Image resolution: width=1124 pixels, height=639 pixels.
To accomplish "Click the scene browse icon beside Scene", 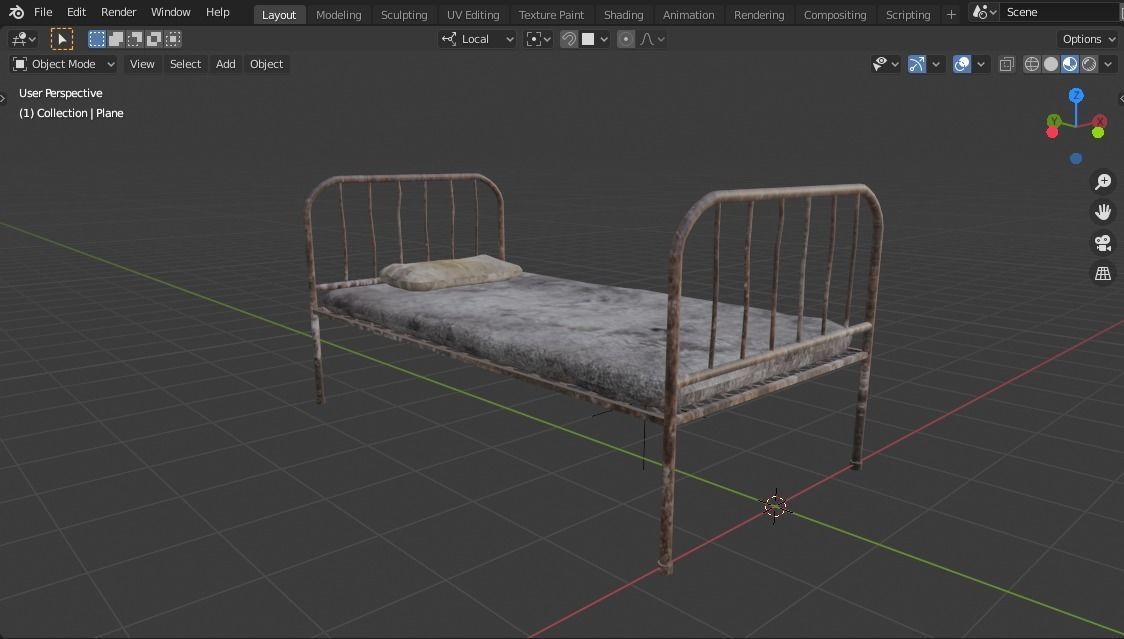I will tap(984, 12).
